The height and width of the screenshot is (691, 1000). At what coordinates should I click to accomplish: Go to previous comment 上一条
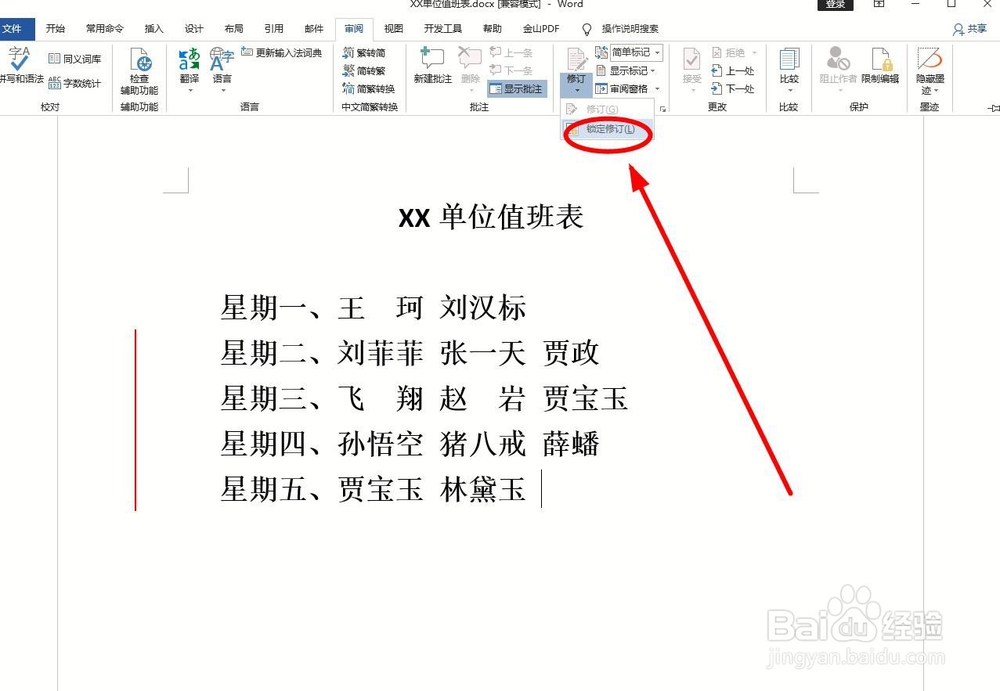pos(511,53)
